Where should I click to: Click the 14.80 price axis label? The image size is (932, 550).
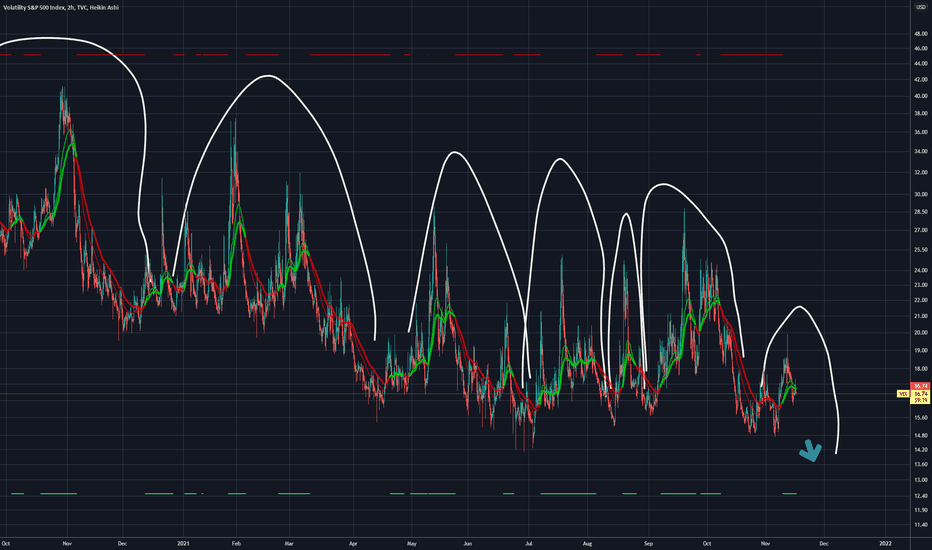pyautogui.click(x=921, y=435)
